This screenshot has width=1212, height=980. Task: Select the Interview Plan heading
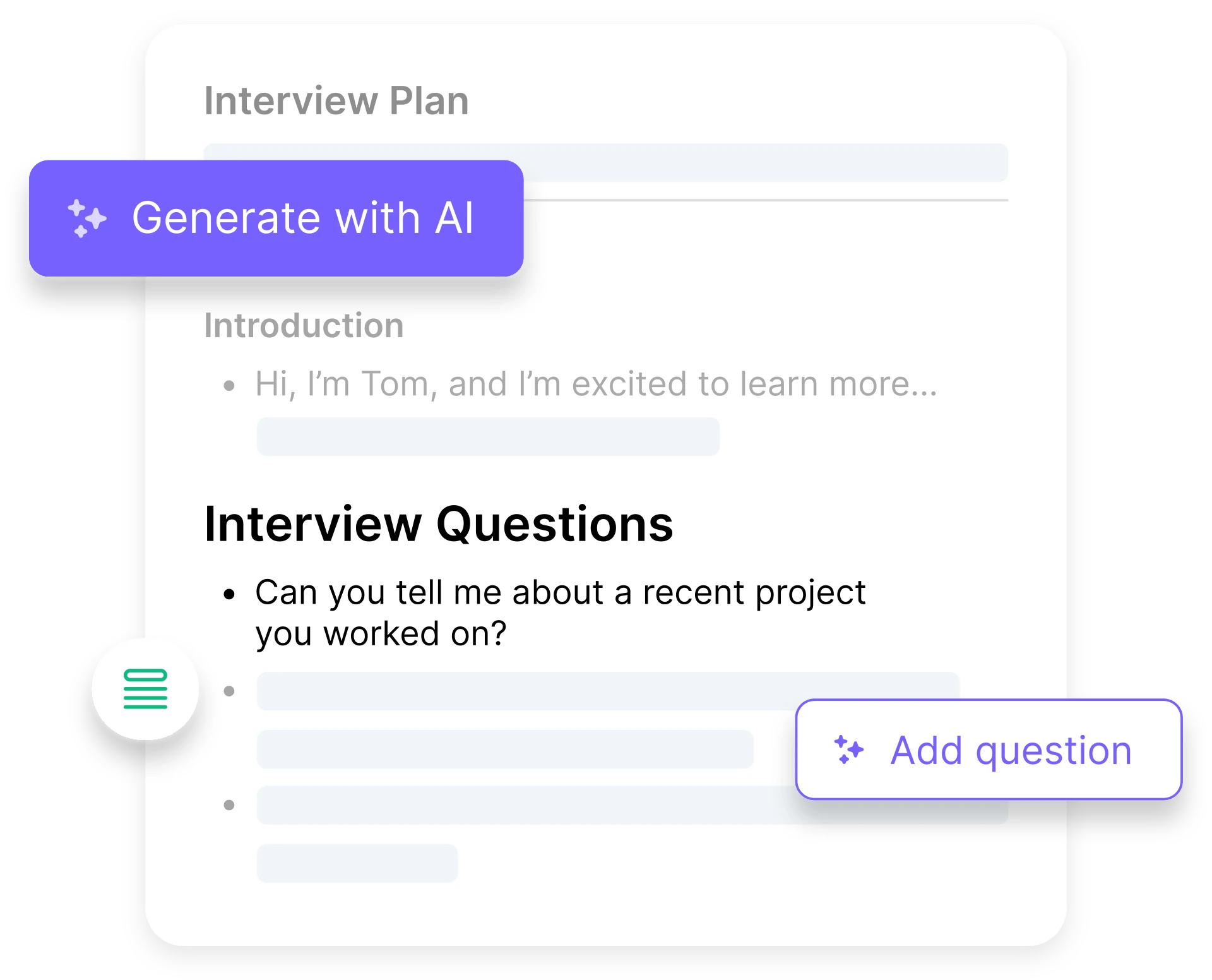point(336,100)
